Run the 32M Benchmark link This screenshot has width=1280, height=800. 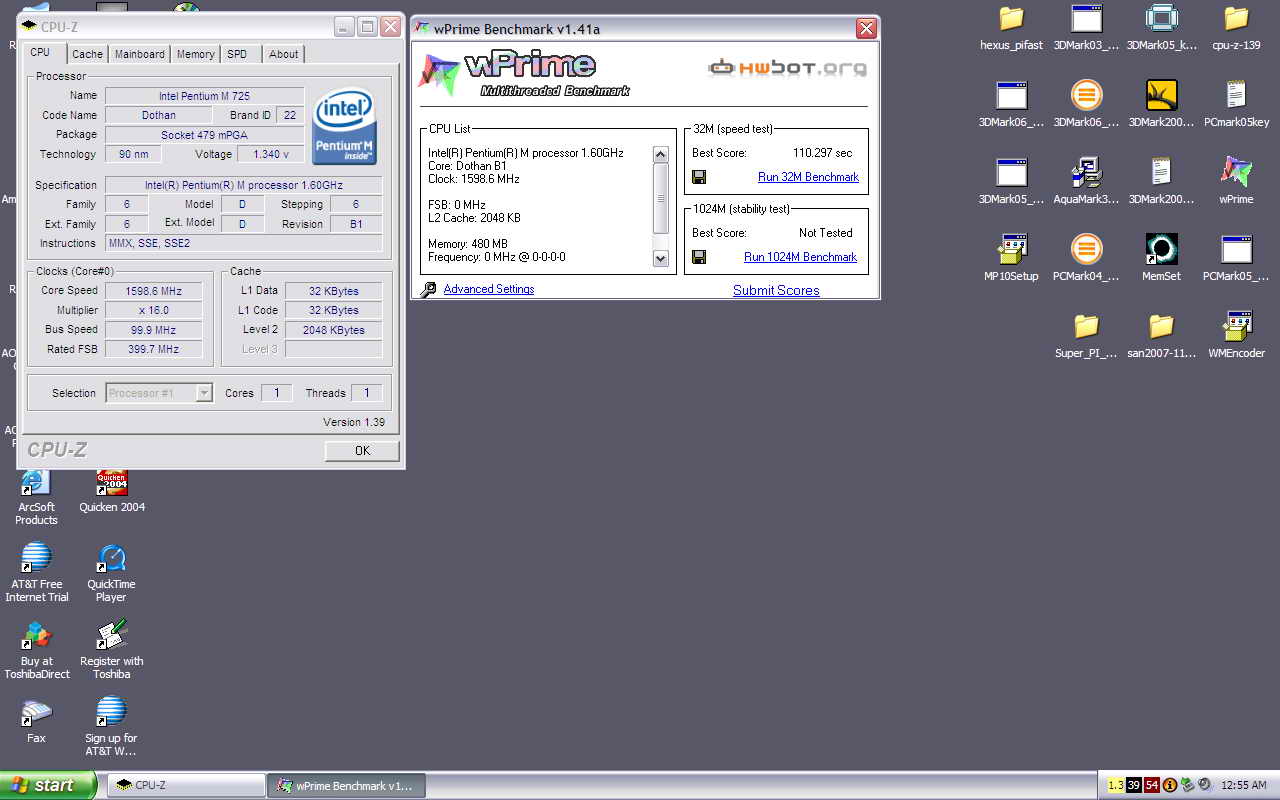point(808,177)
